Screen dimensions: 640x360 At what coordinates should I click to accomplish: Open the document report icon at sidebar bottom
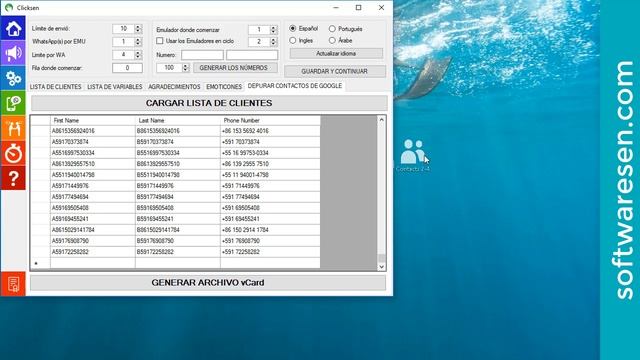pyautogui.click(x=13, y=284)
